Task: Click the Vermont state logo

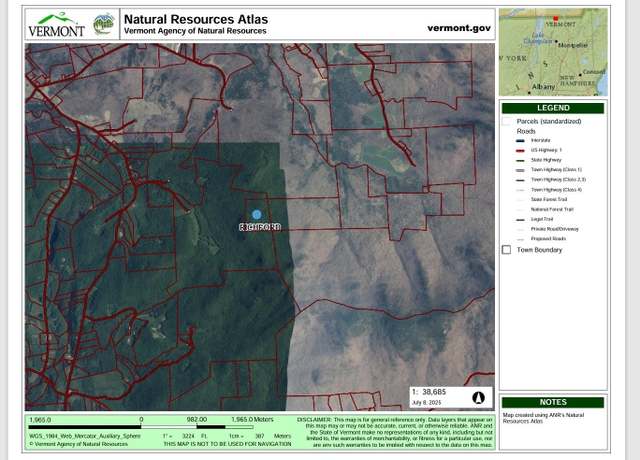Action: [x=56, y=24]
